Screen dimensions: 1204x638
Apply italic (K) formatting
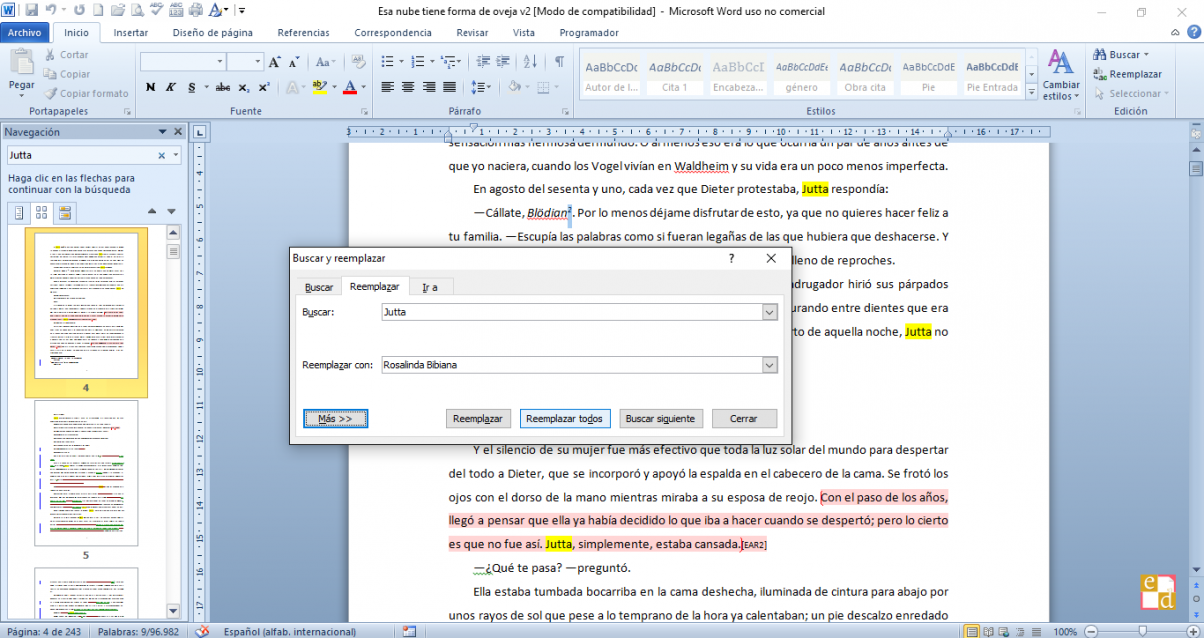[170, 87]
